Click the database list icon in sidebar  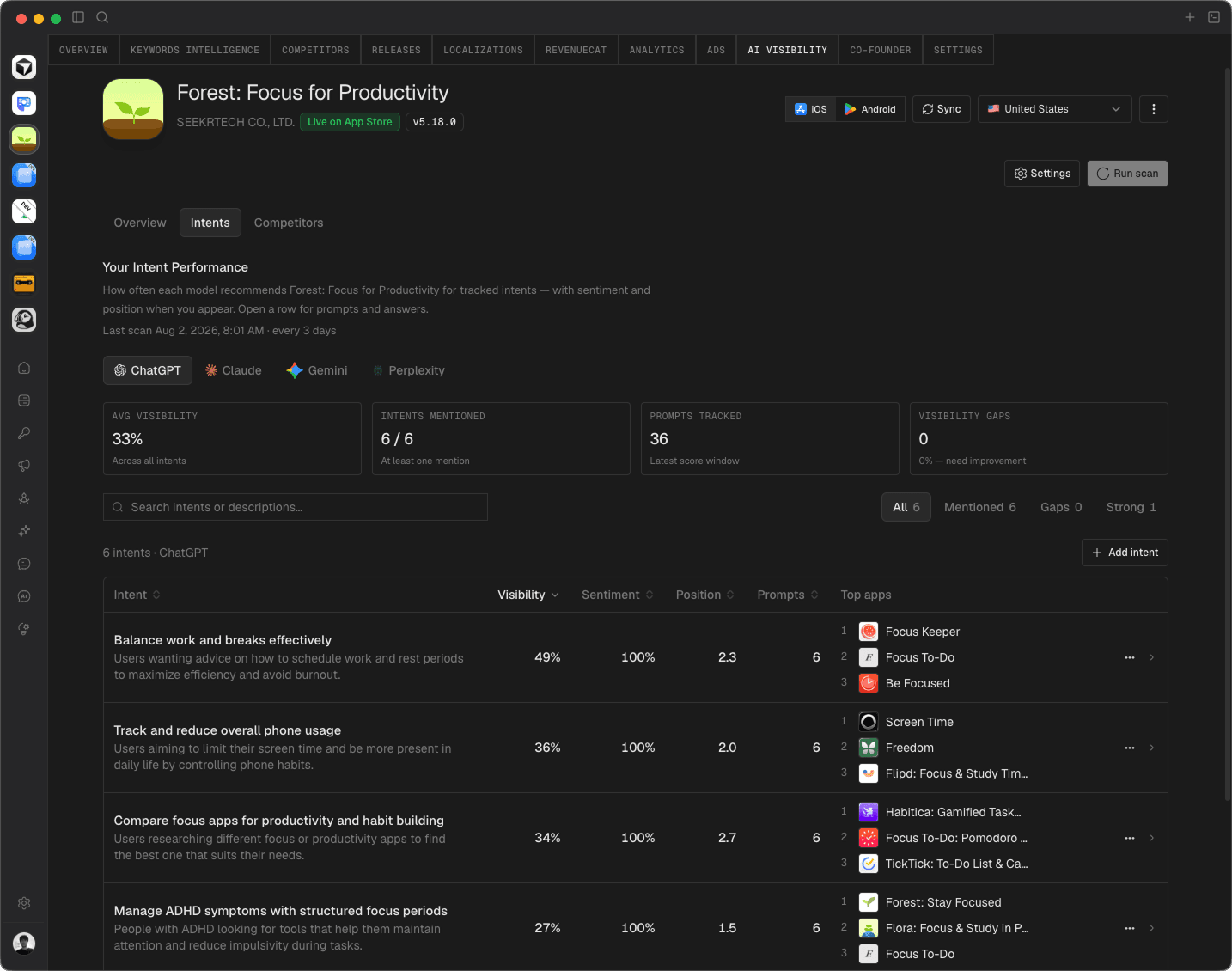click(24, 400)
